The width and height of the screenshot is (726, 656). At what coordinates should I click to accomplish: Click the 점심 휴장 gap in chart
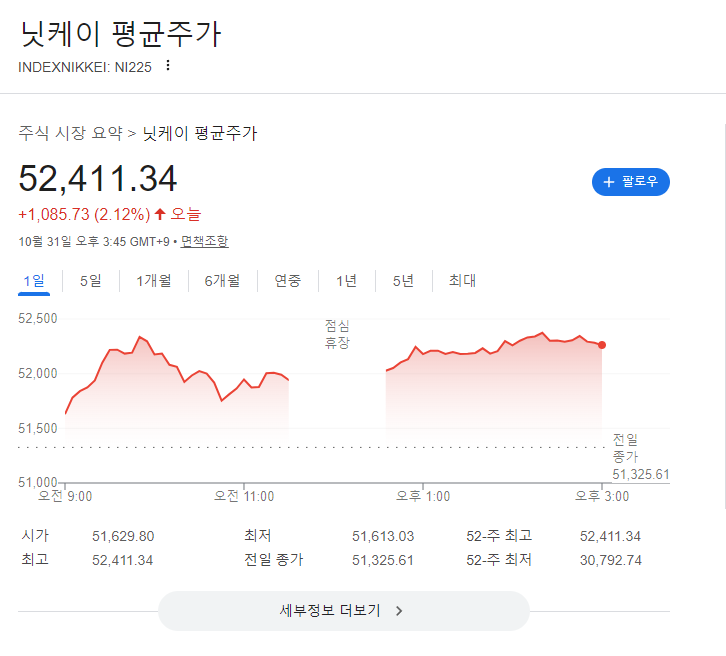tap(337, 335)
